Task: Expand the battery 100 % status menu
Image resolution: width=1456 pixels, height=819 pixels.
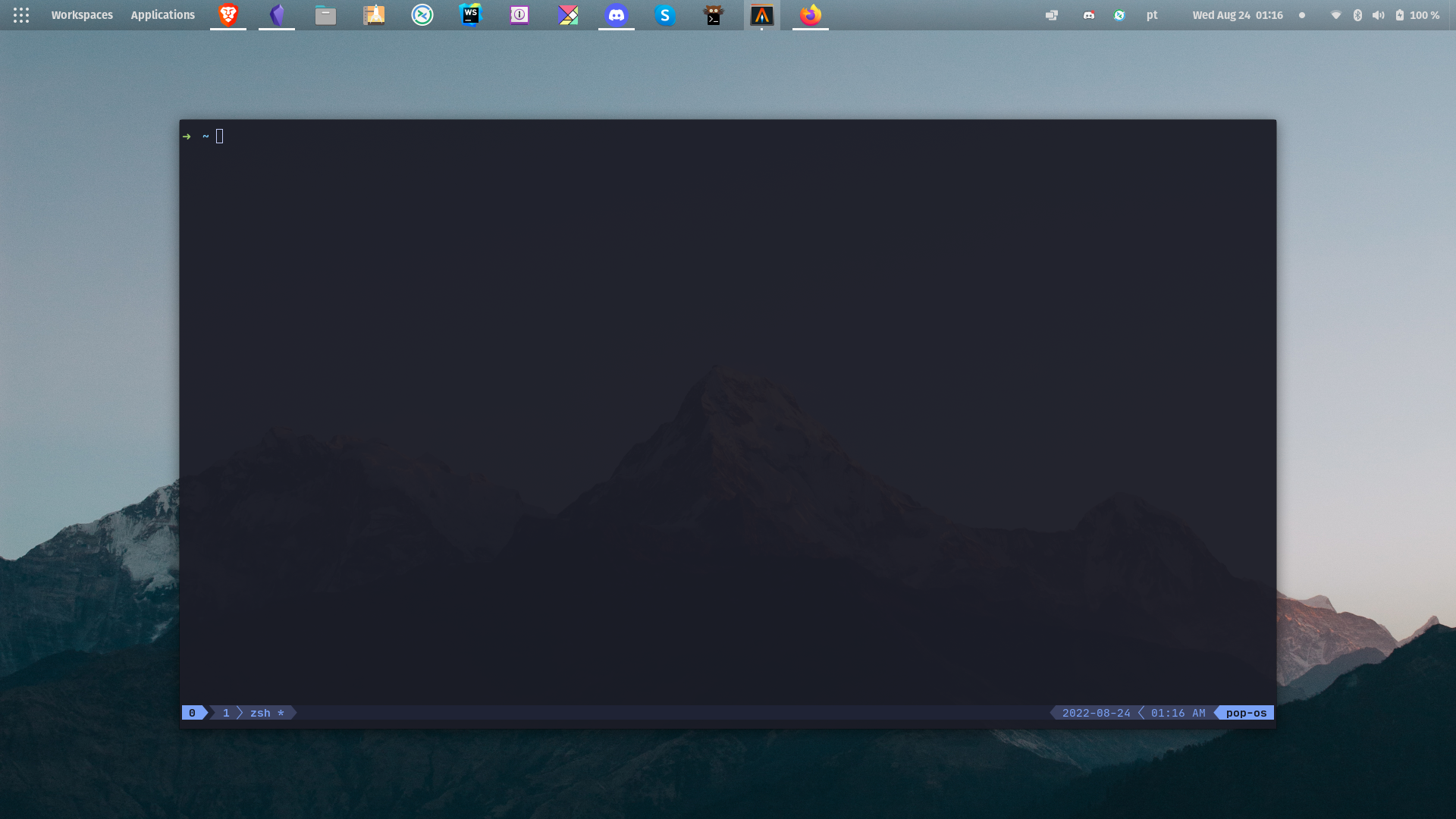Action: (x=1417, y=14)
